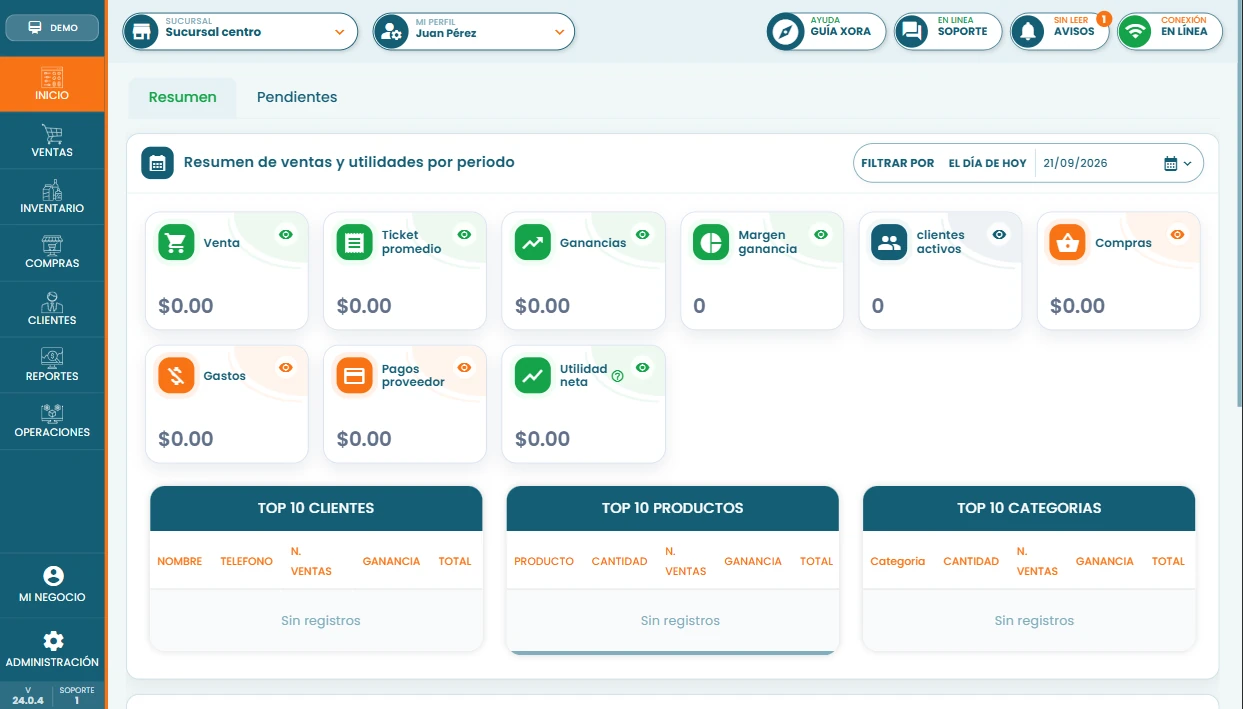Go to Inventario in the sidebar
Image resolution: width=1243 pixels, height=709 pixels.
52,197
